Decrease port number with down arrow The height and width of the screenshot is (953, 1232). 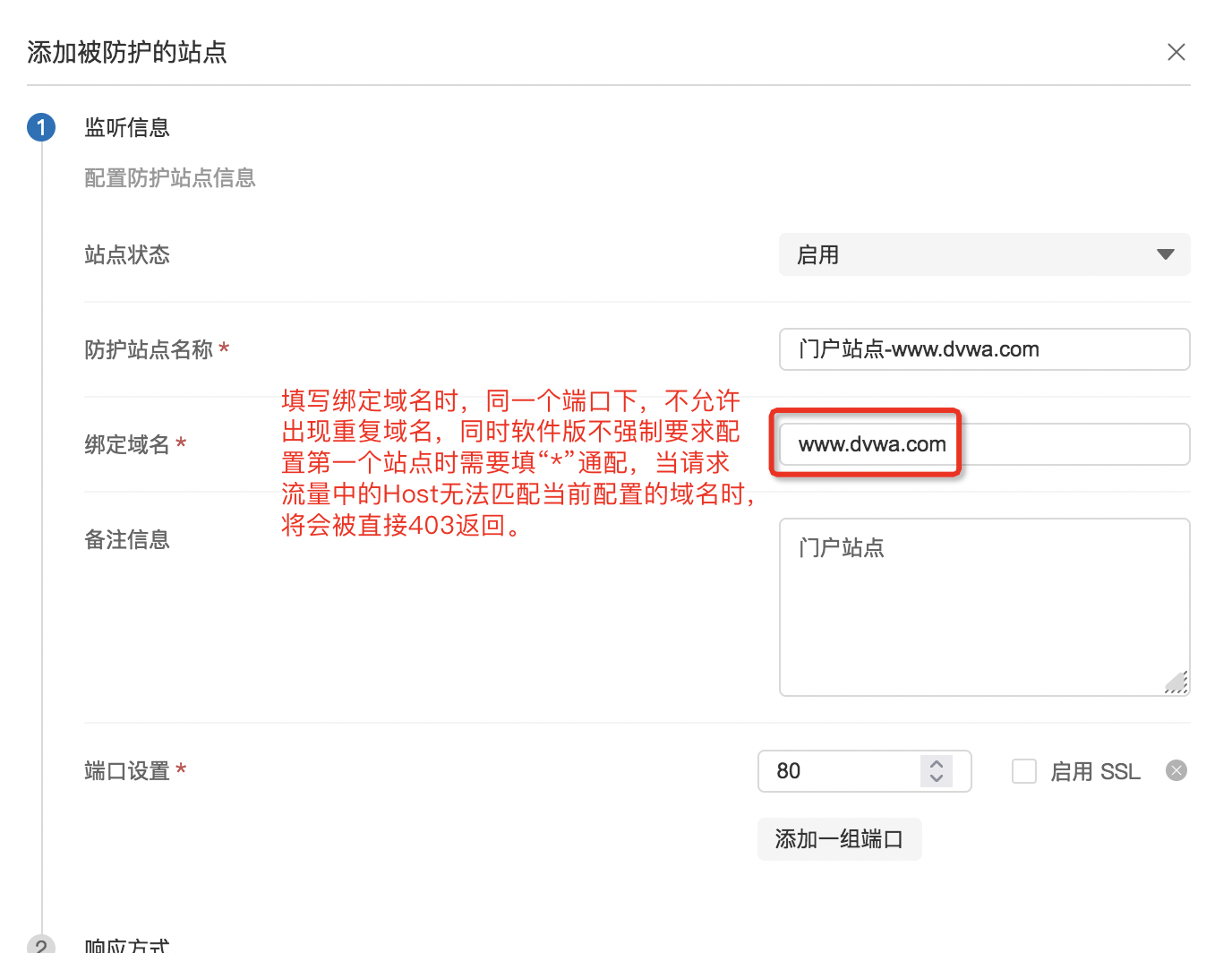[x=937, y=778]
